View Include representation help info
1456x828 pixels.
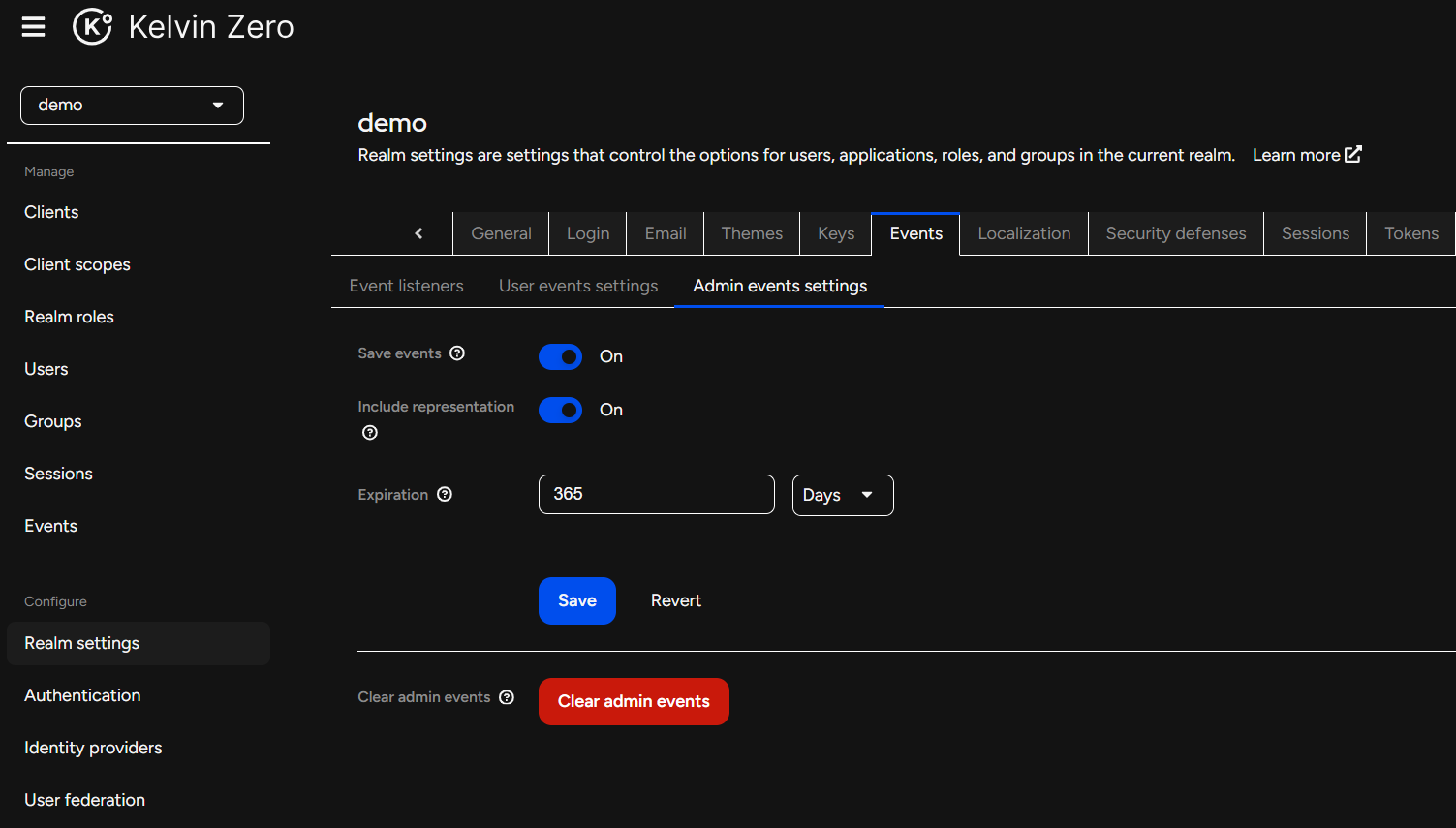point(369,432)
